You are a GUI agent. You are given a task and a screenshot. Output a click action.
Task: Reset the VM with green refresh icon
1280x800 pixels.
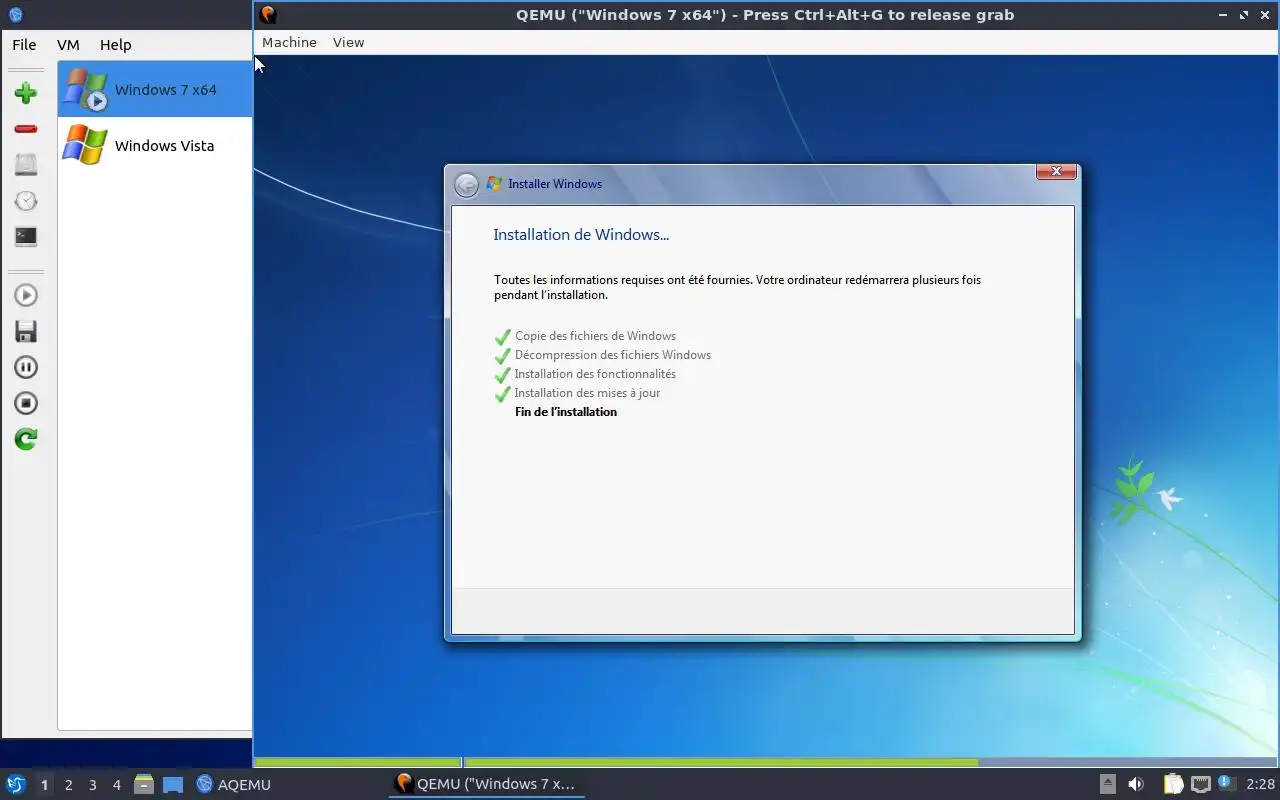click(26, 439)
